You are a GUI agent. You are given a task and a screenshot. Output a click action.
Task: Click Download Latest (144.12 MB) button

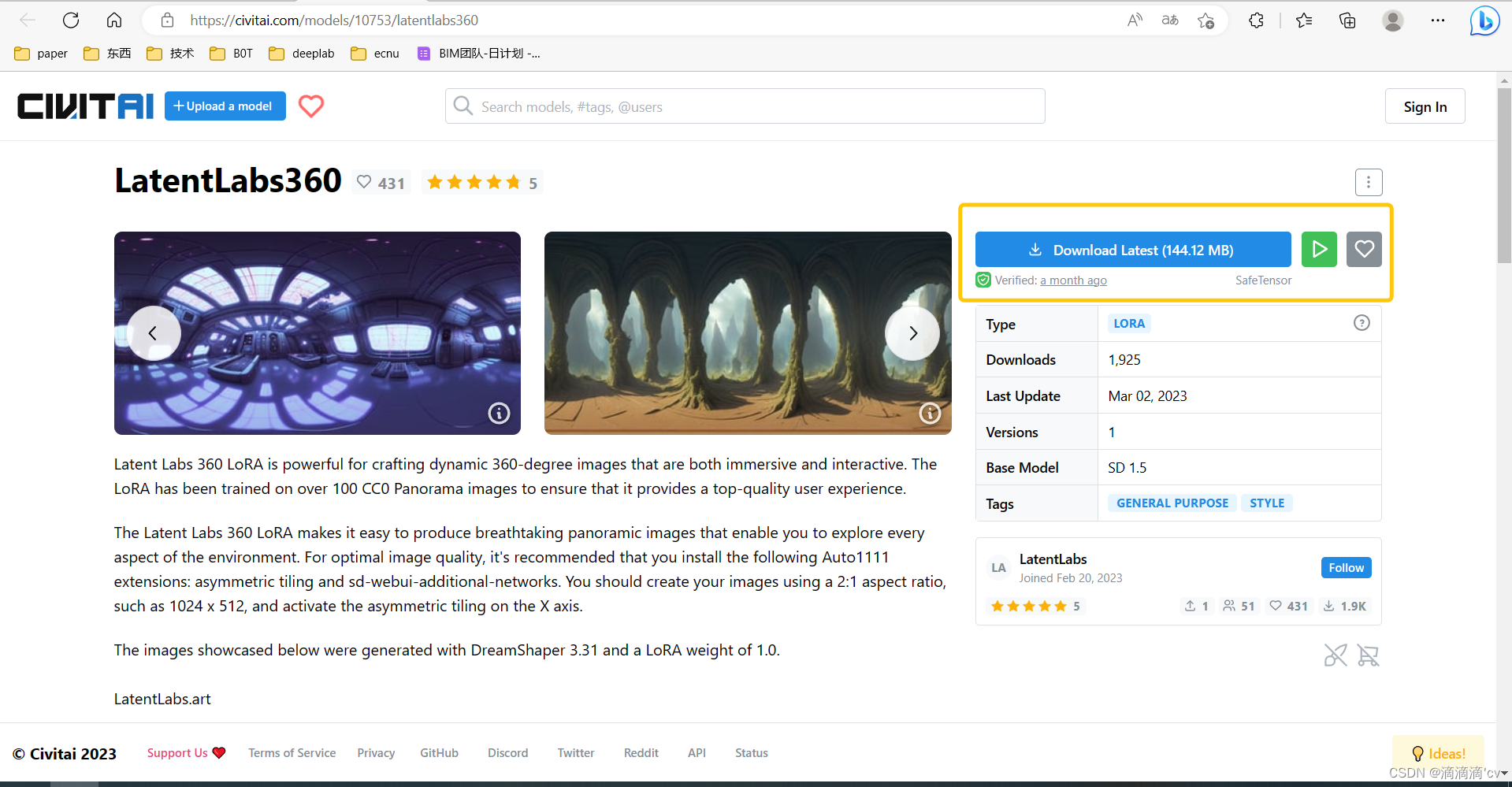pos(1133,250)
